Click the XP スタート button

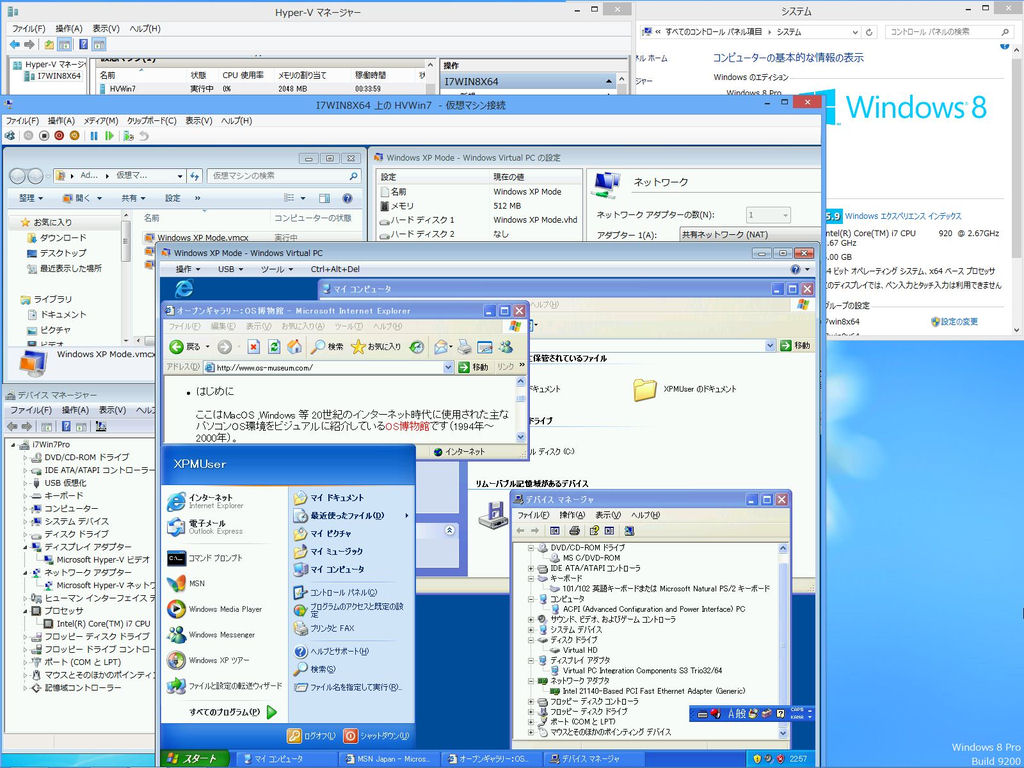pyautogui.click(x=195, y=758)
